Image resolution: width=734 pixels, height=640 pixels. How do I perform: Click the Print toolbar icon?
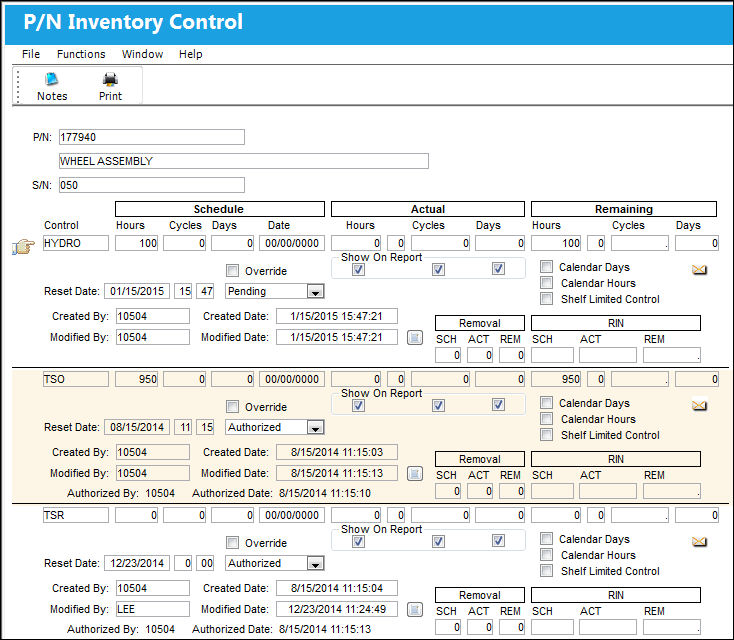point(110,86)
